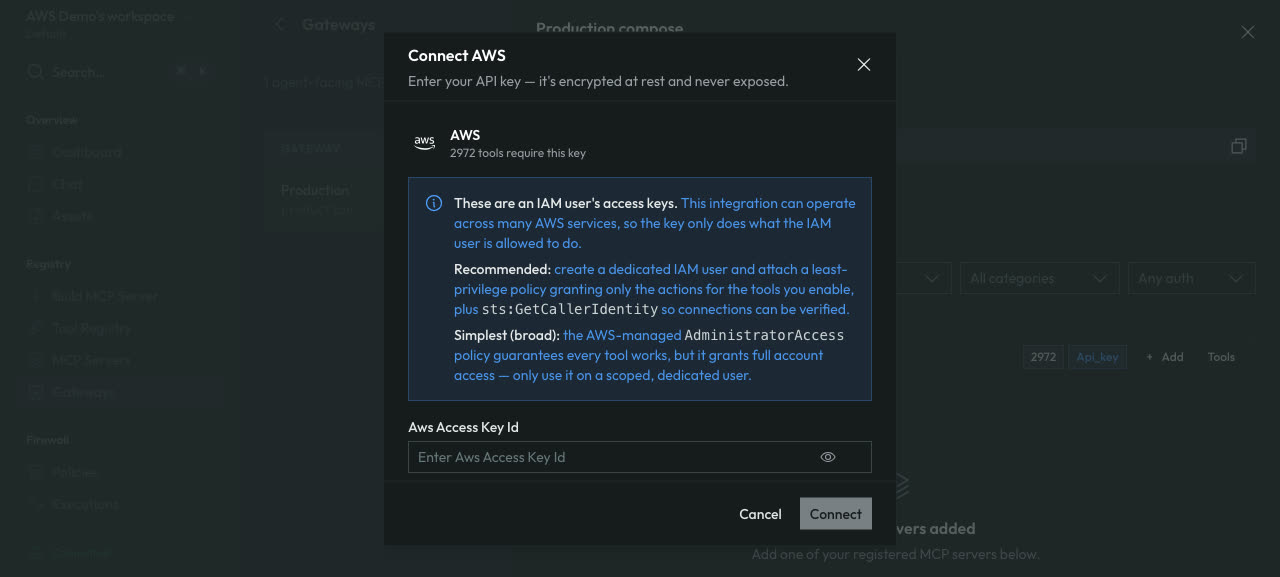Click the "Enter your API key" subtitle
Screen dimensions: 1280x577
click(x=598, y=81)
